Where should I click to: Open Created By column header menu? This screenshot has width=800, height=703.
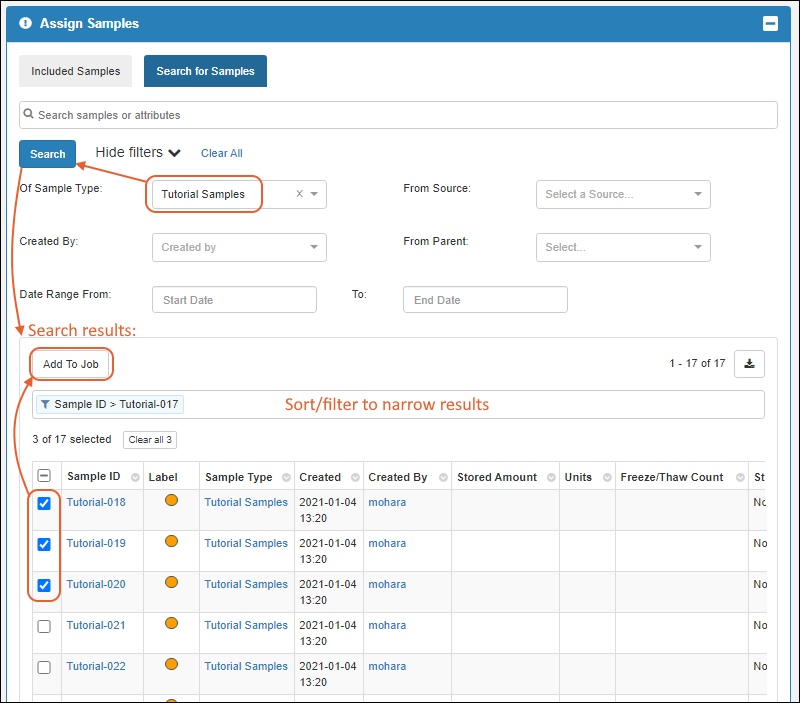tap(440, 478)
